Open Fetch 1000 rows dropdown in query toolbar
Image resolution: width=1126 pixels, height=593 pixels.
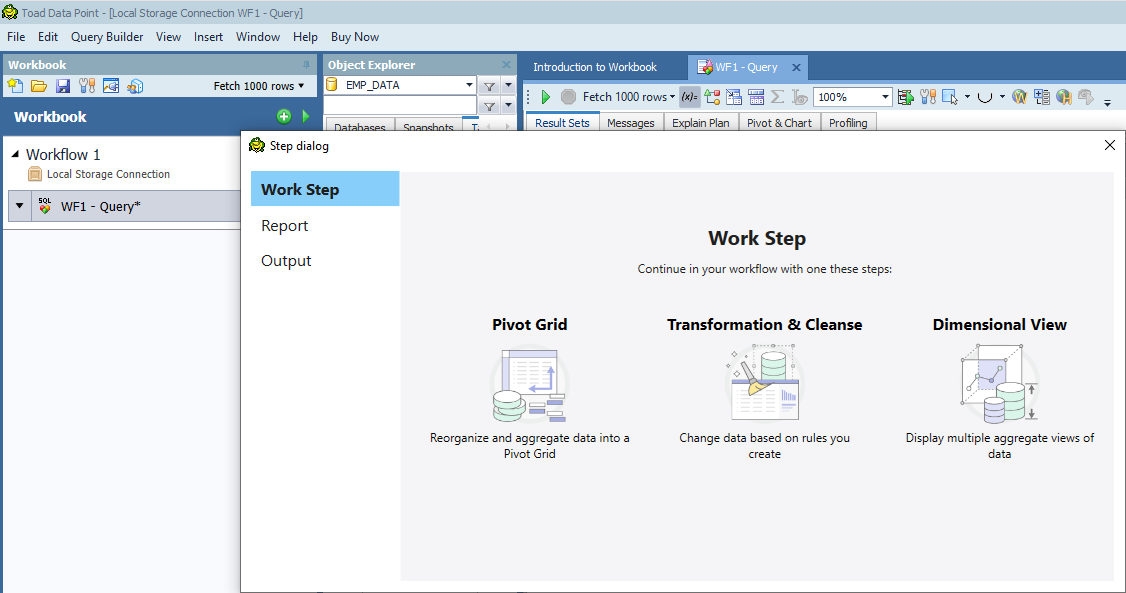click(628, 97)
